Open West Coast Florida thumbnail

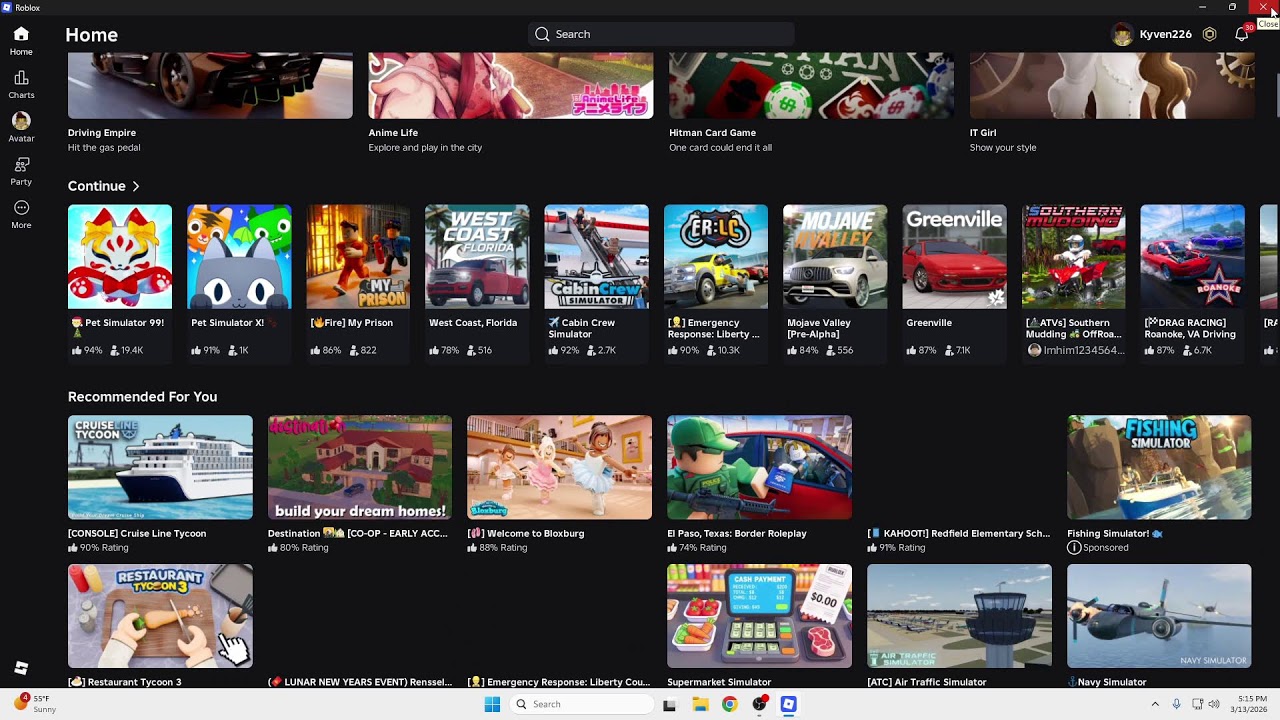(477, 257)
